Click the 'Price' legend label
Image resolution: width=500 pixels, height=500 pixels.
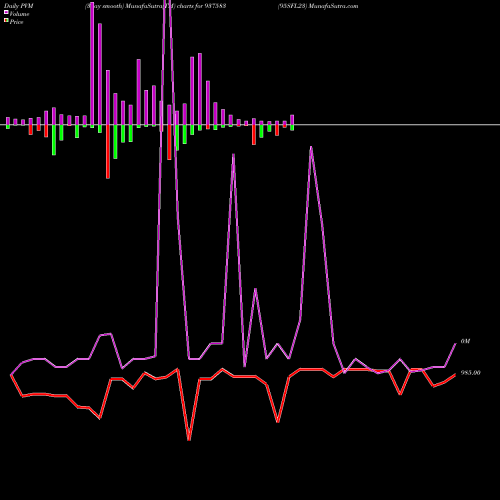pos(16,22)
